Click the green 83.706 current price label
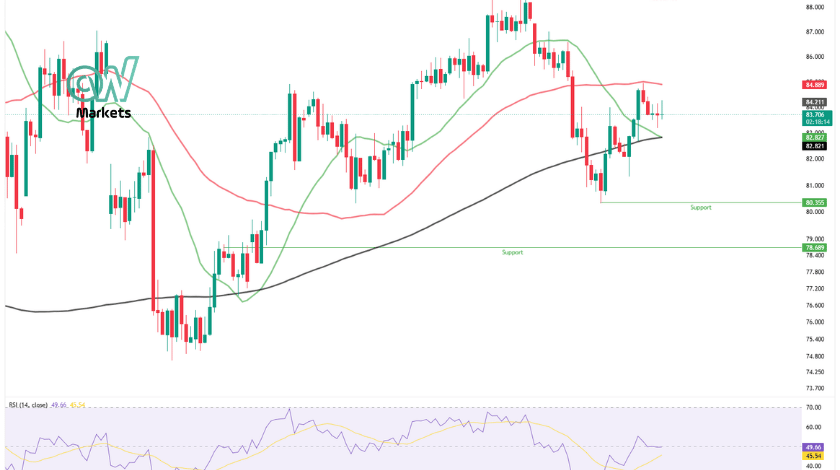Screen dimensions: 840x470 [x=817, y=115]
